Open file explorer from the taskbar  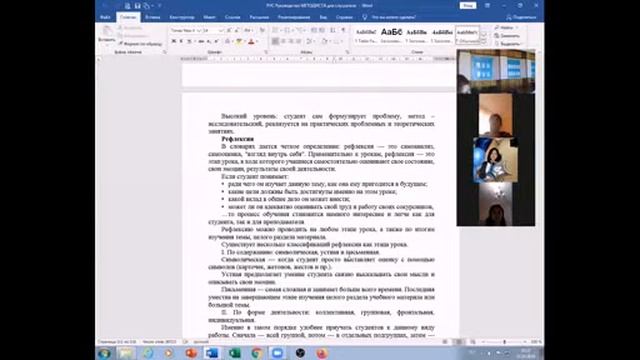pyautogui.click(x=126, y=353)
